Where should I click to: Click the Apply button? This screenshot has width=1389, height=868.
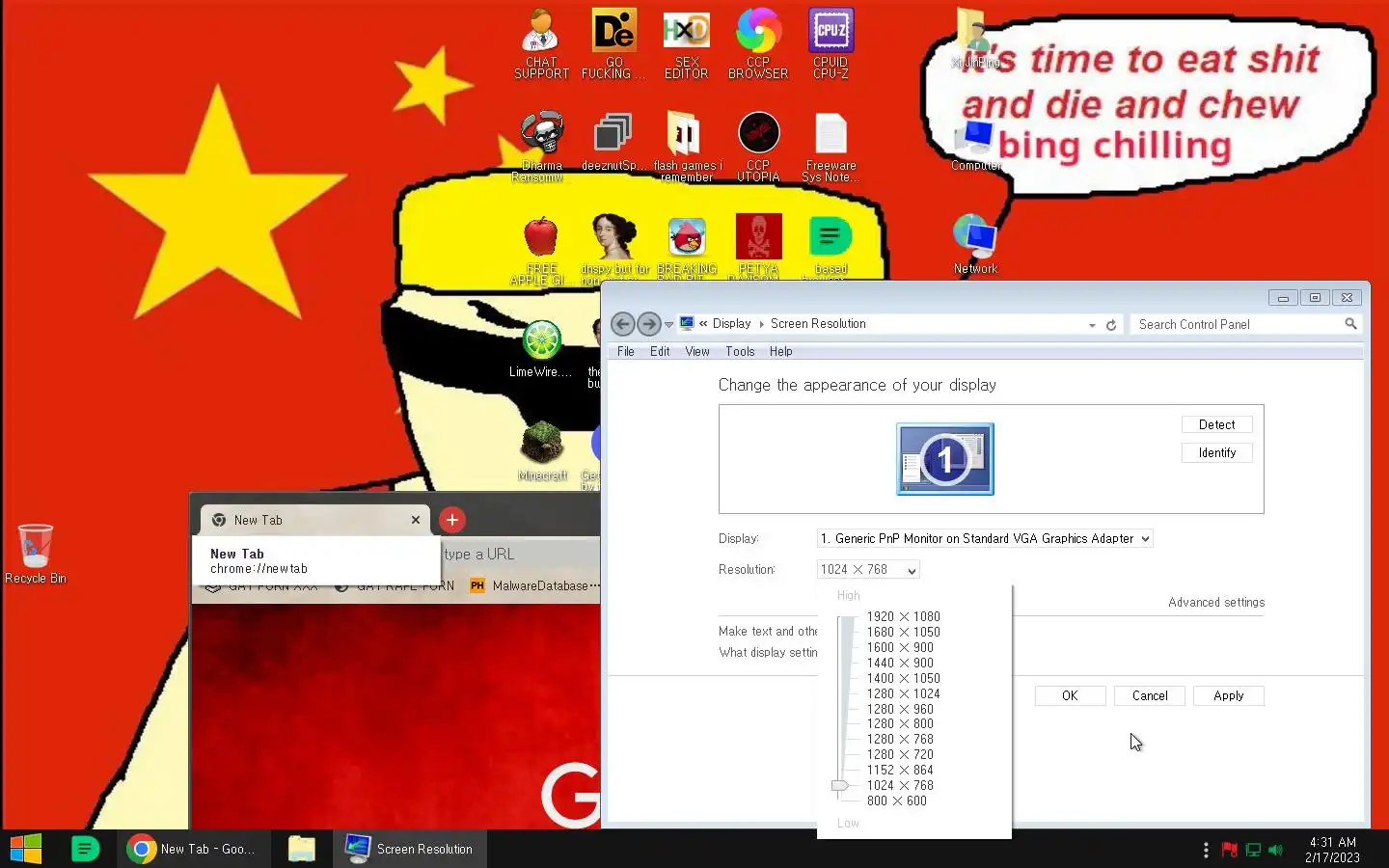(x=1228, y=696)
